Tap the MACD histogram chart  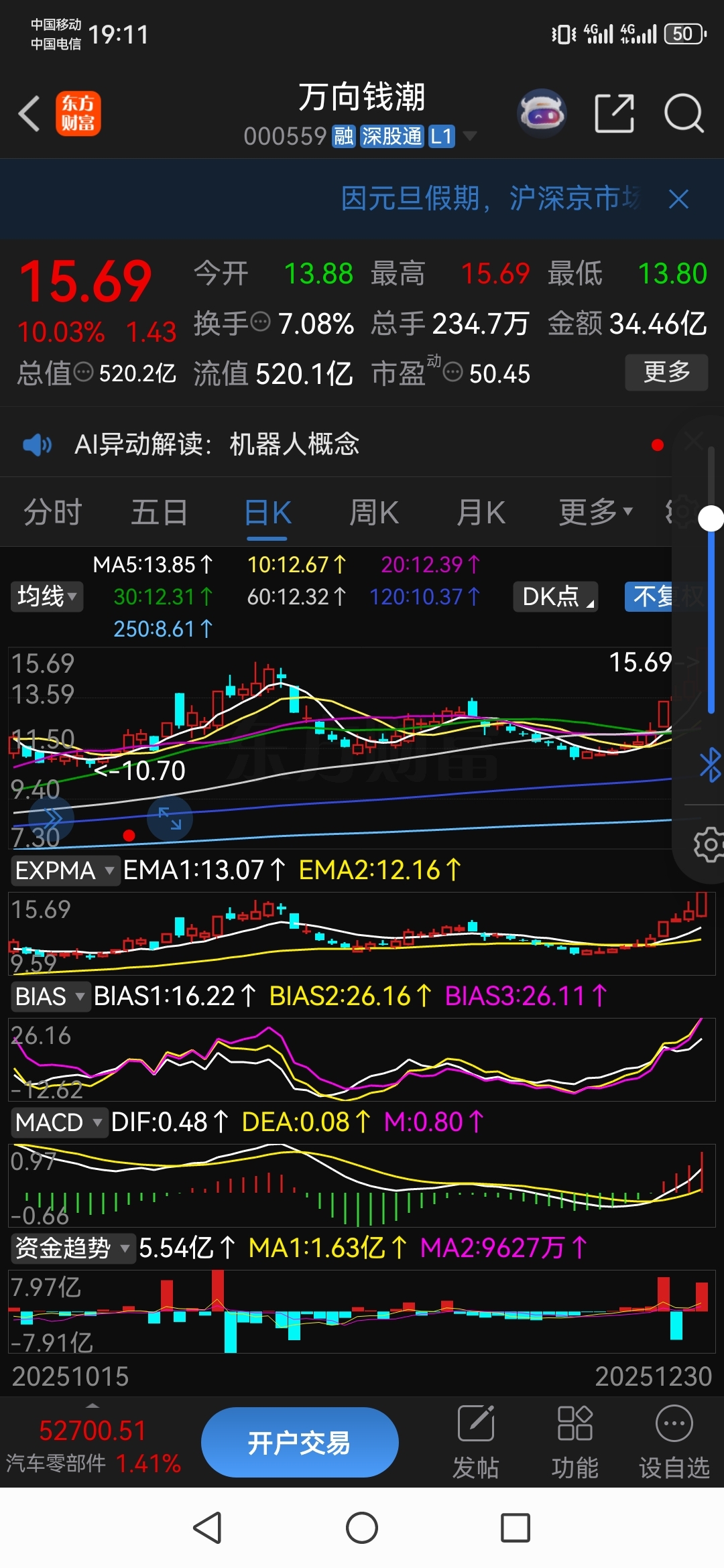tap(362, 1186)
